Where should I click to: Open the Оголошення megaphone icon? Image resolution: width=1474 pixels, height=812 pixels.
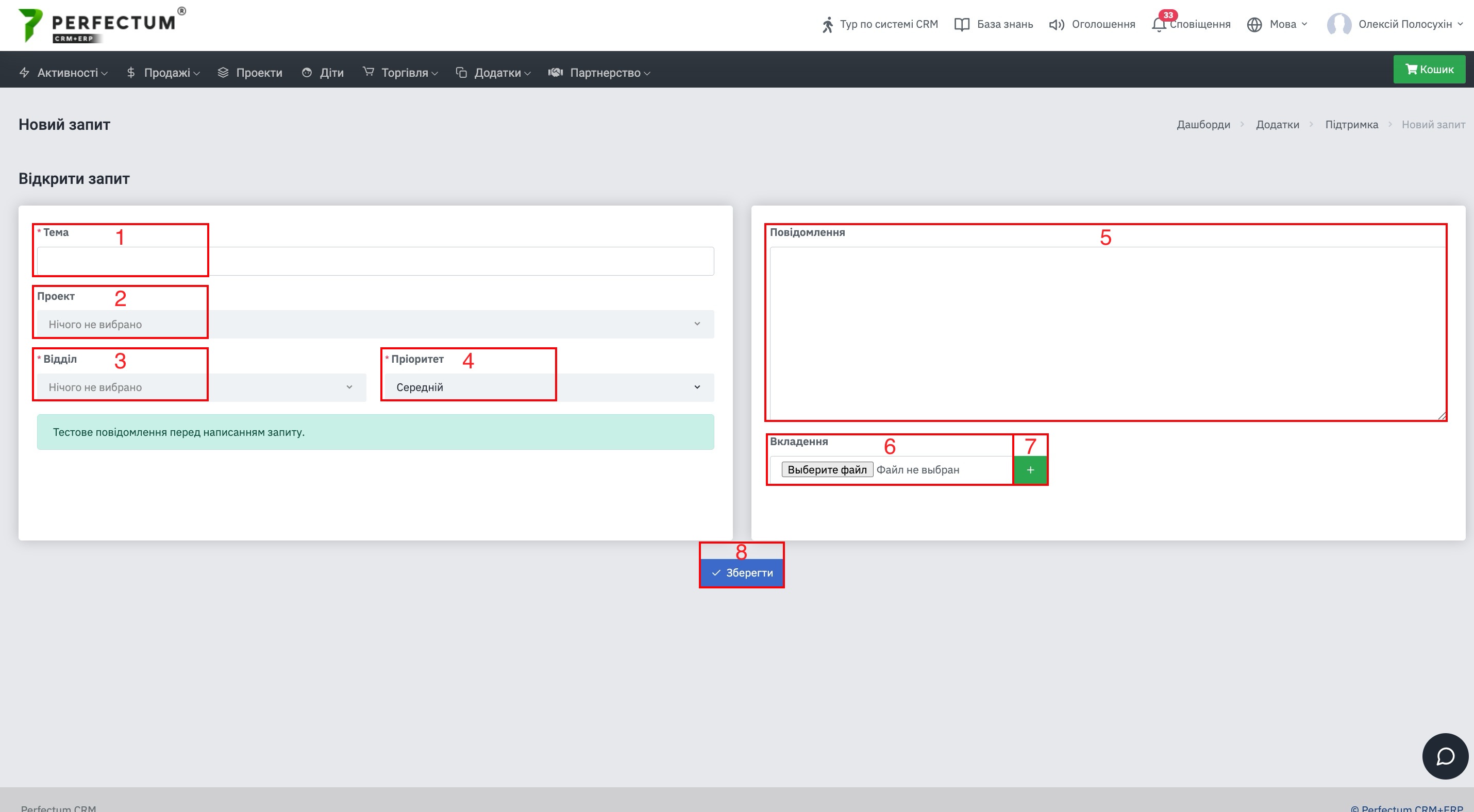point(1057,25)
